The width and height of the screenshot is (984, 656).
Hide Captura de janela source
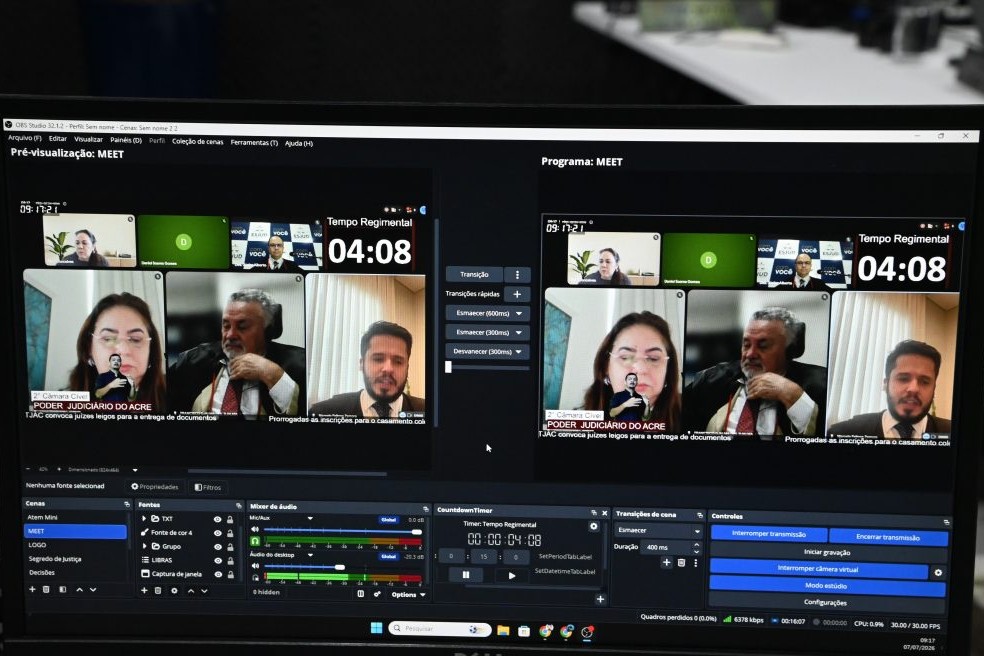pyautogui.click(x=218, y=574)
